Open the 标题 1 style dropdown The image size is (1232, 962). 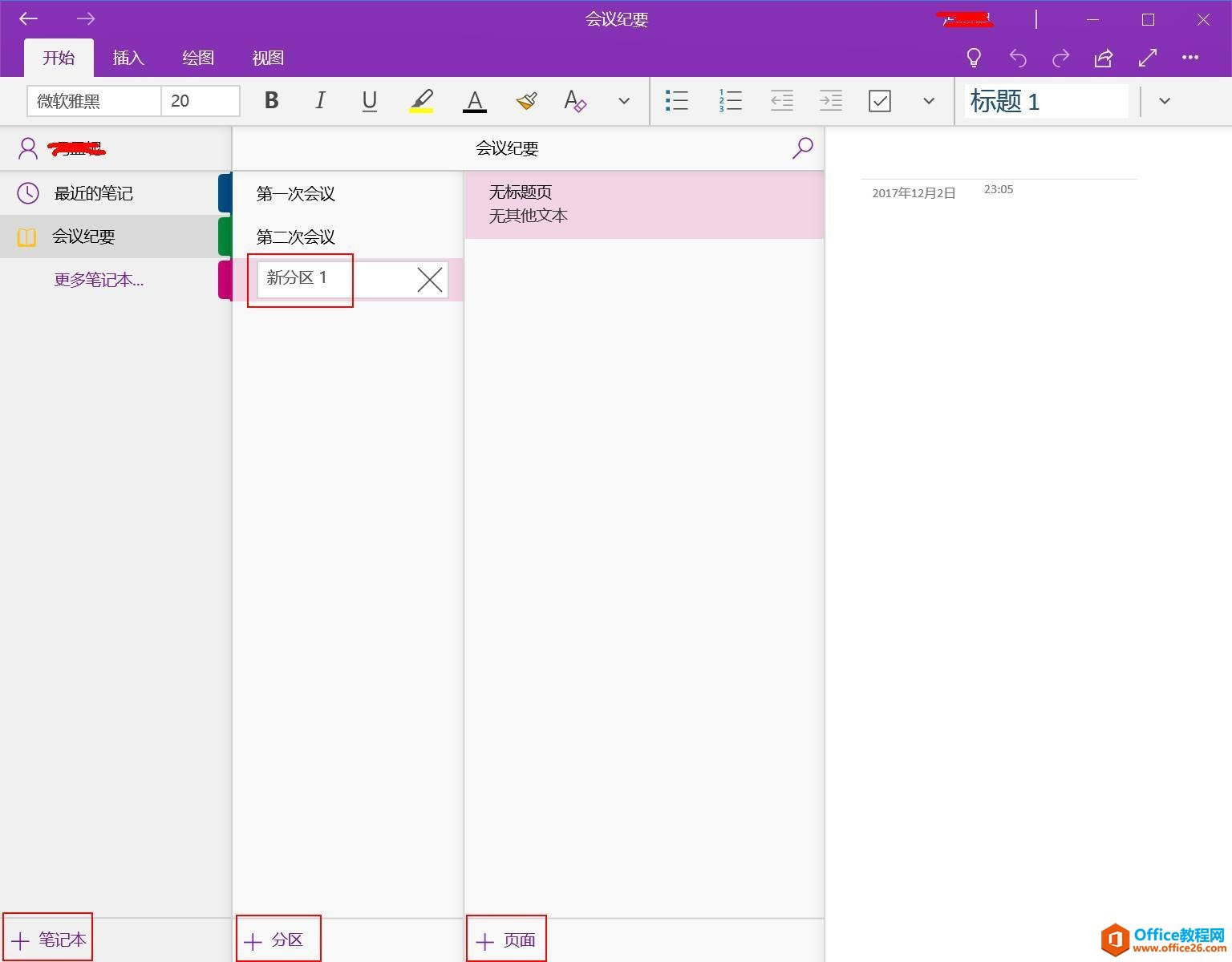pos(1164,101)
